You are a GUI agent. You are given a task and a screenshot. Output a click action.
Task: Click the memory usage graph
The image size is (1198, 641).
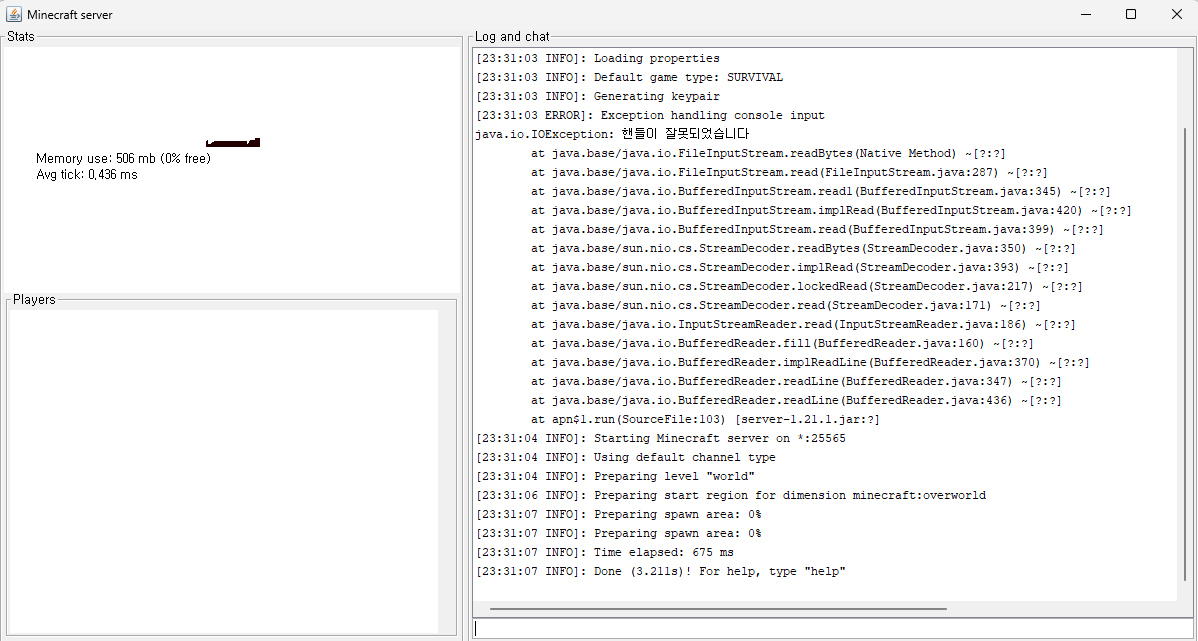233,142
